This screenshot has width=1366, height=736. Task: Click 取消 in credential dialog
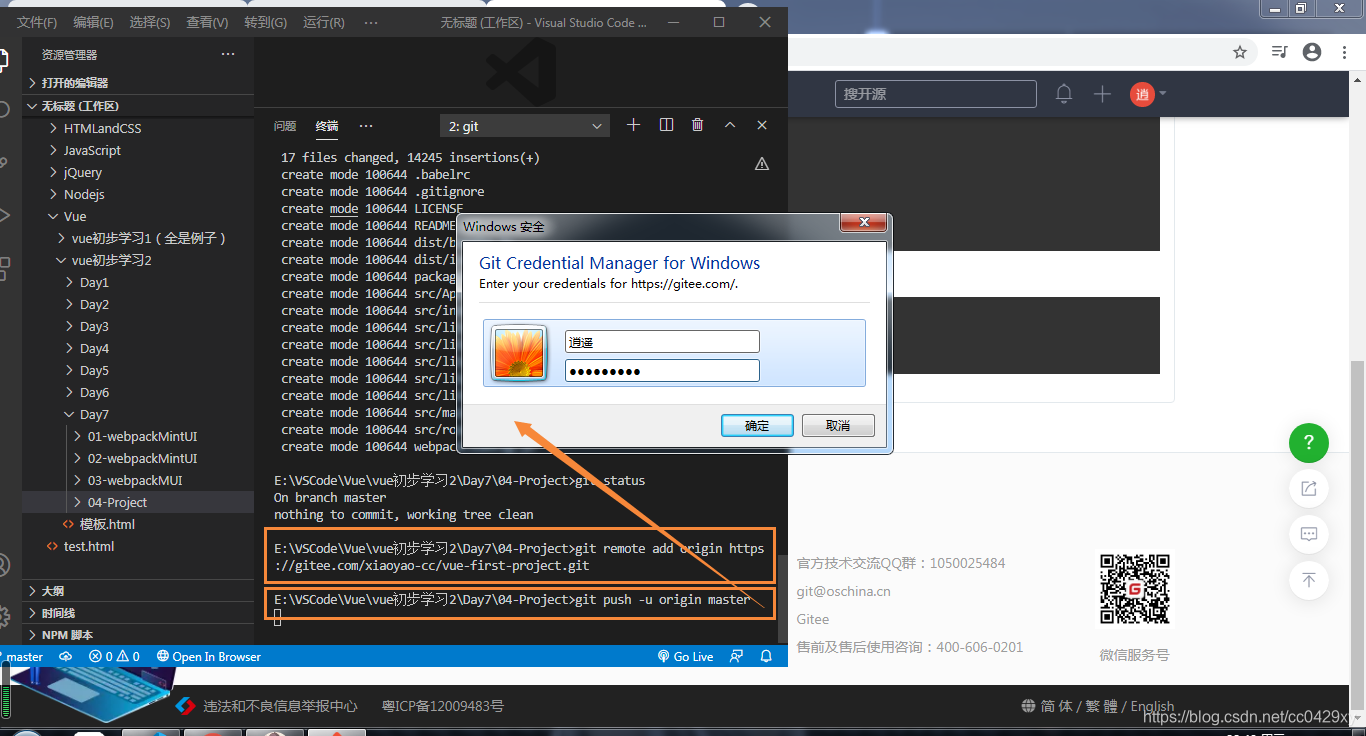[x=838, y=426]
